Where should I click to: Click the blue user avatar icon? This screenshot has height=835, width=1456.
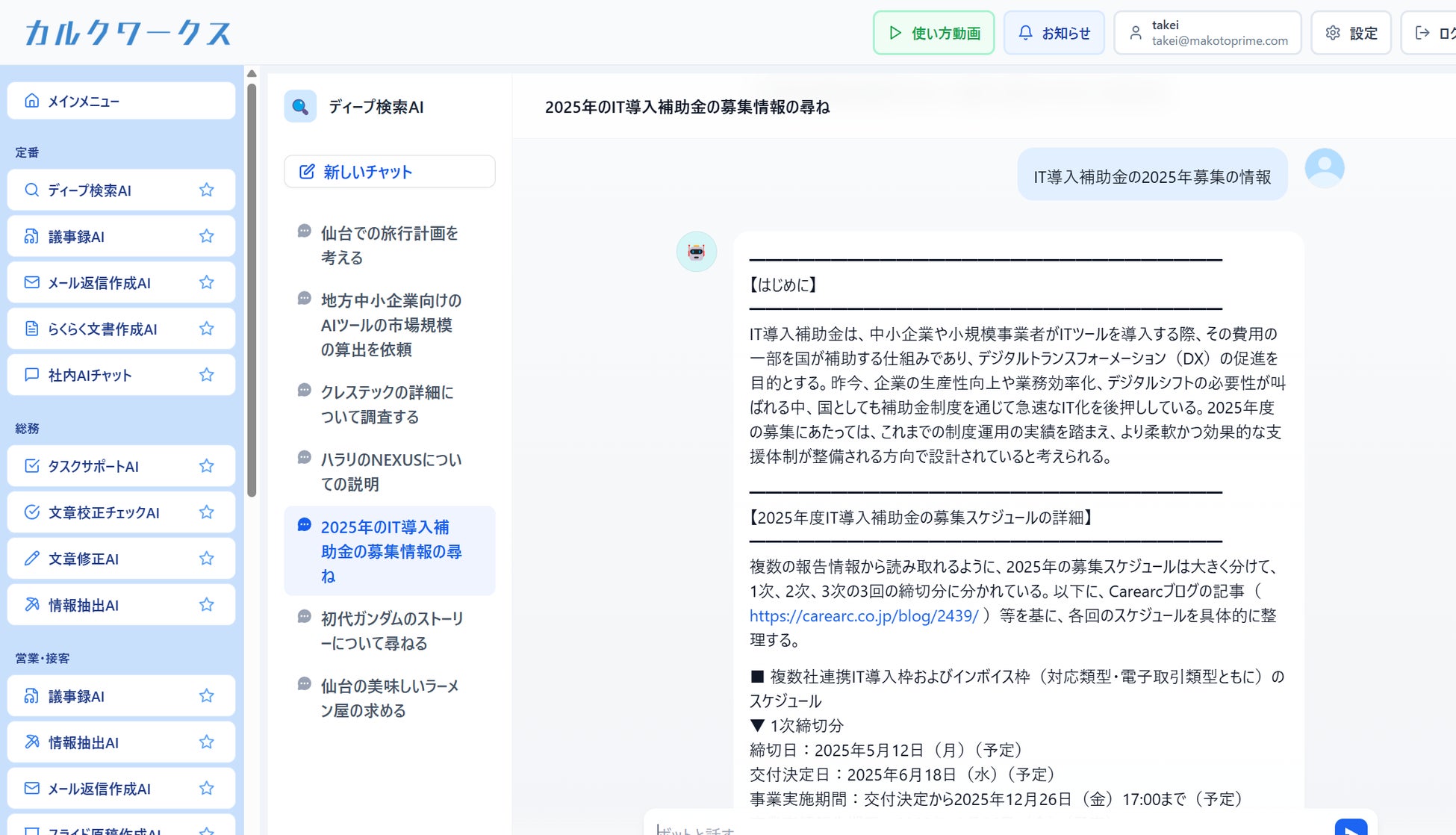click(1324, 168)
